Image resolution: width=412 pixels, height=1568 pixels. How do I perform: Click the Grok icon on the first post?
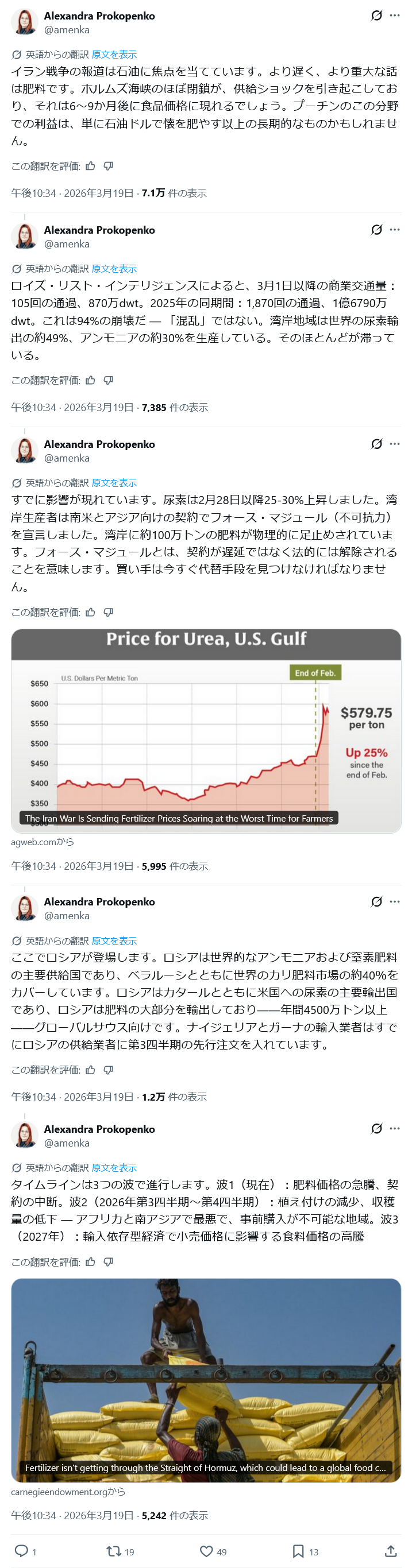coord(376,16)
